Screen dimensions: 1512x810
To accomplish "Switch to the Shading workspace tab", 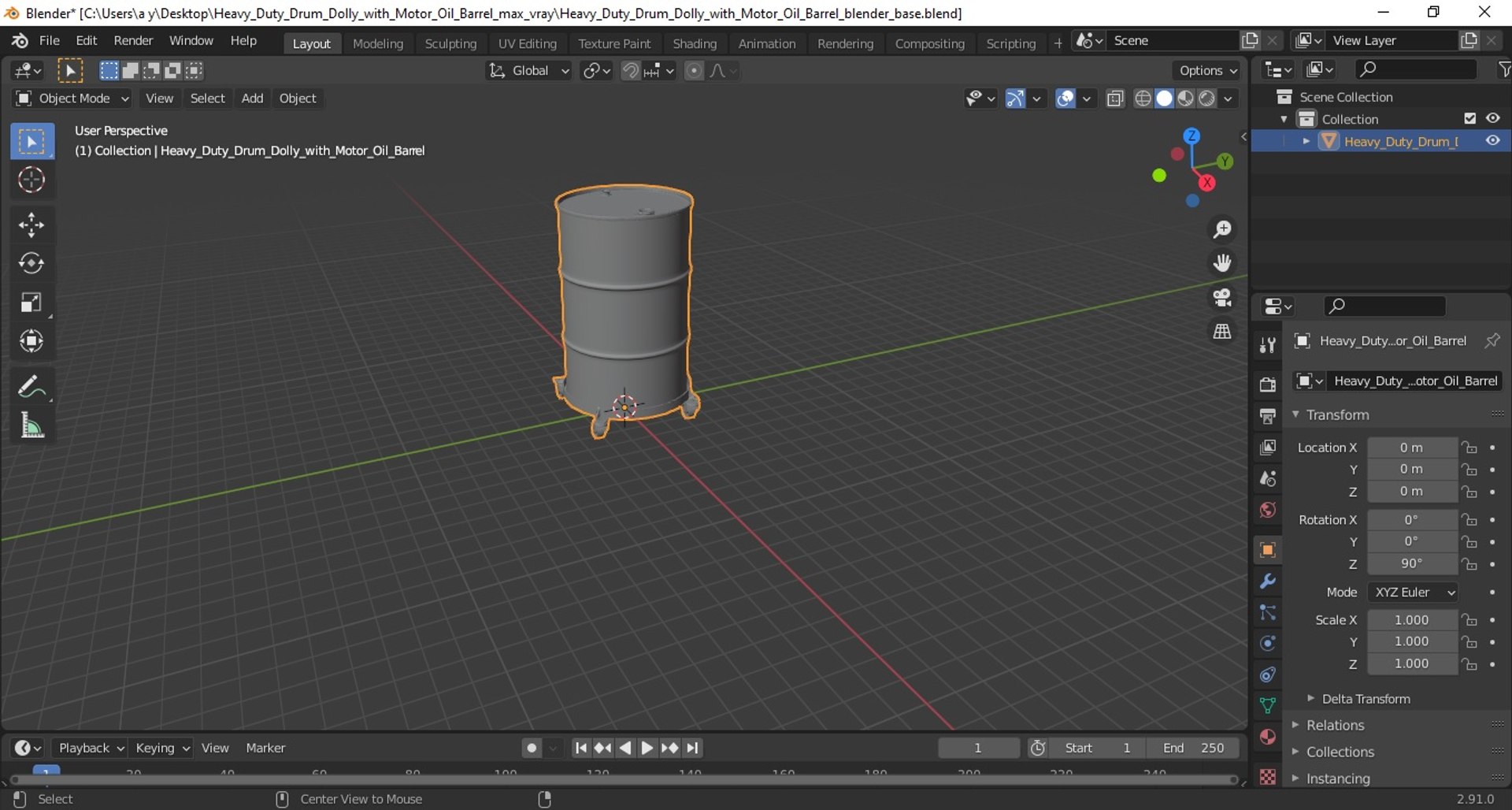I will [695, 43].
